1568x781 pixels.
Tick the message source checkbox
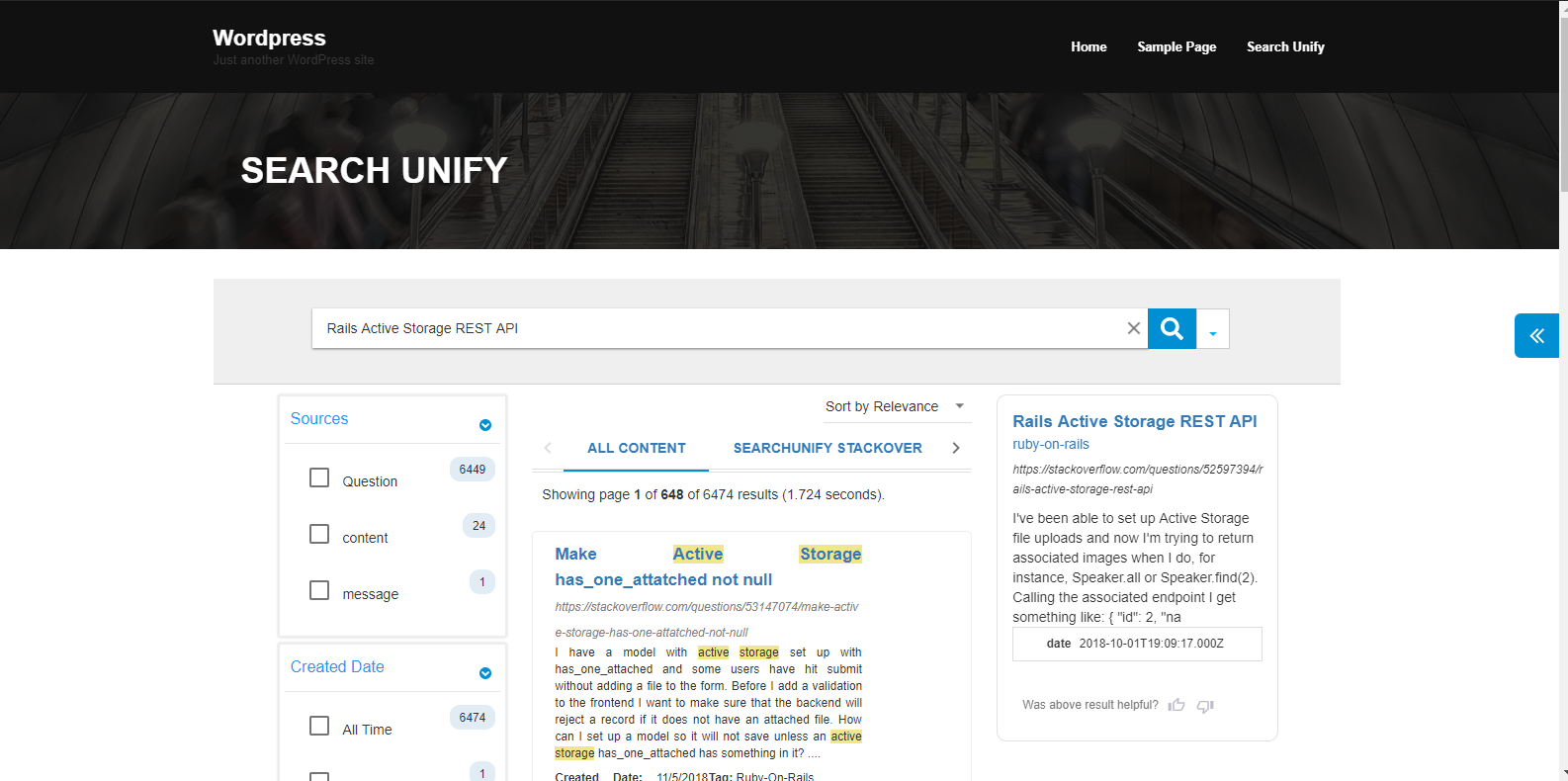click(319, 590)
